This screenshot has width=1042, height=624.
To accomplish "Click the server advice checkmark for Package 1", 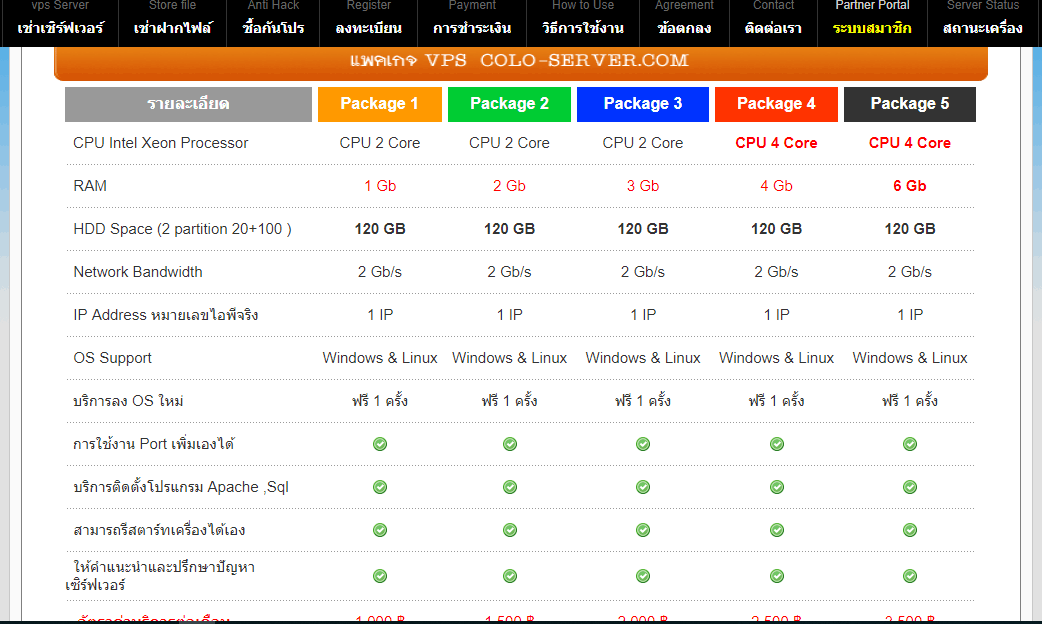I will pos(380,576).
